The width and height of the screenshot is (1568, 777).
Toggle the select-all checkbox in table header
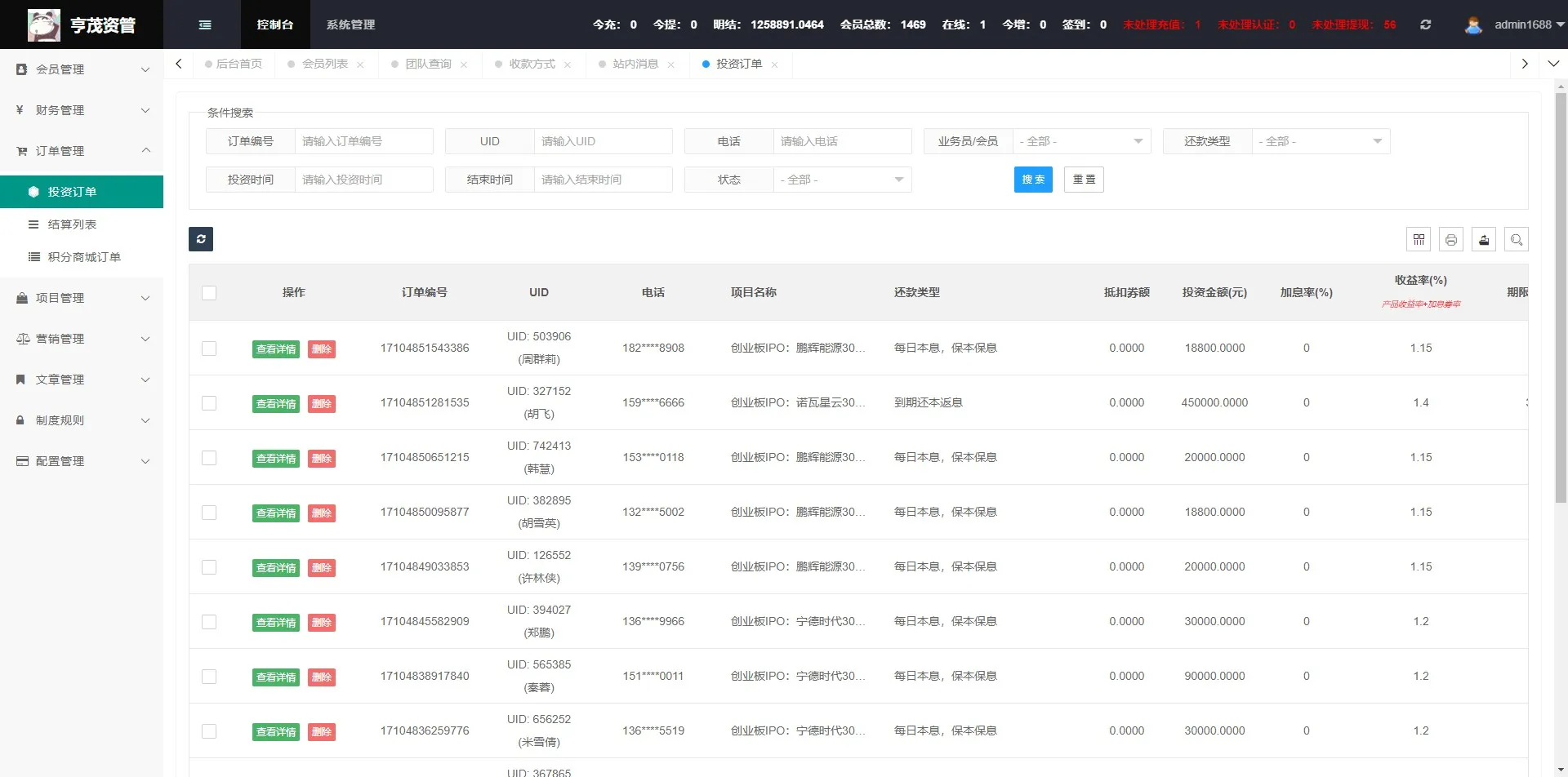coord(209,293)
